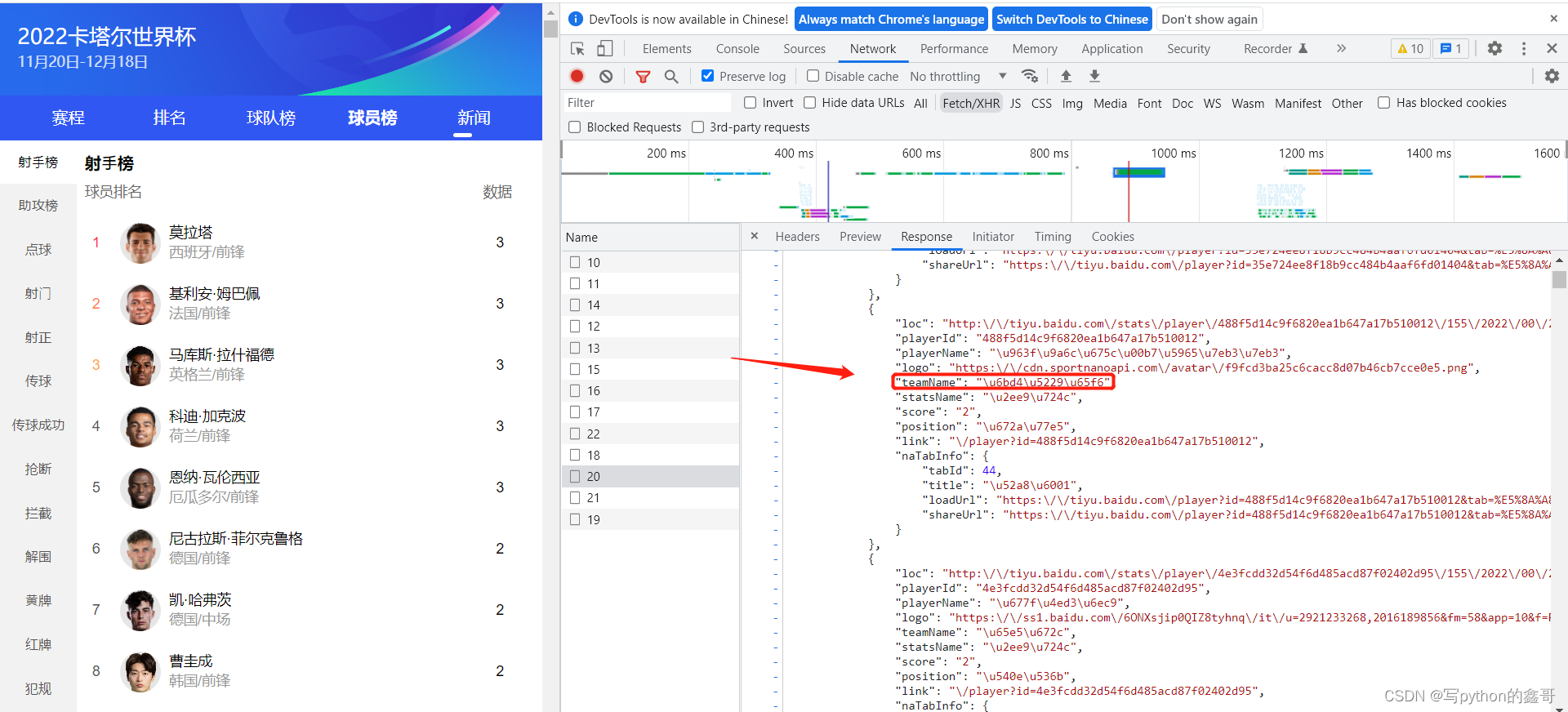
Task: Enable Has blocked cookies checkbox
Action: (1383, 103)
